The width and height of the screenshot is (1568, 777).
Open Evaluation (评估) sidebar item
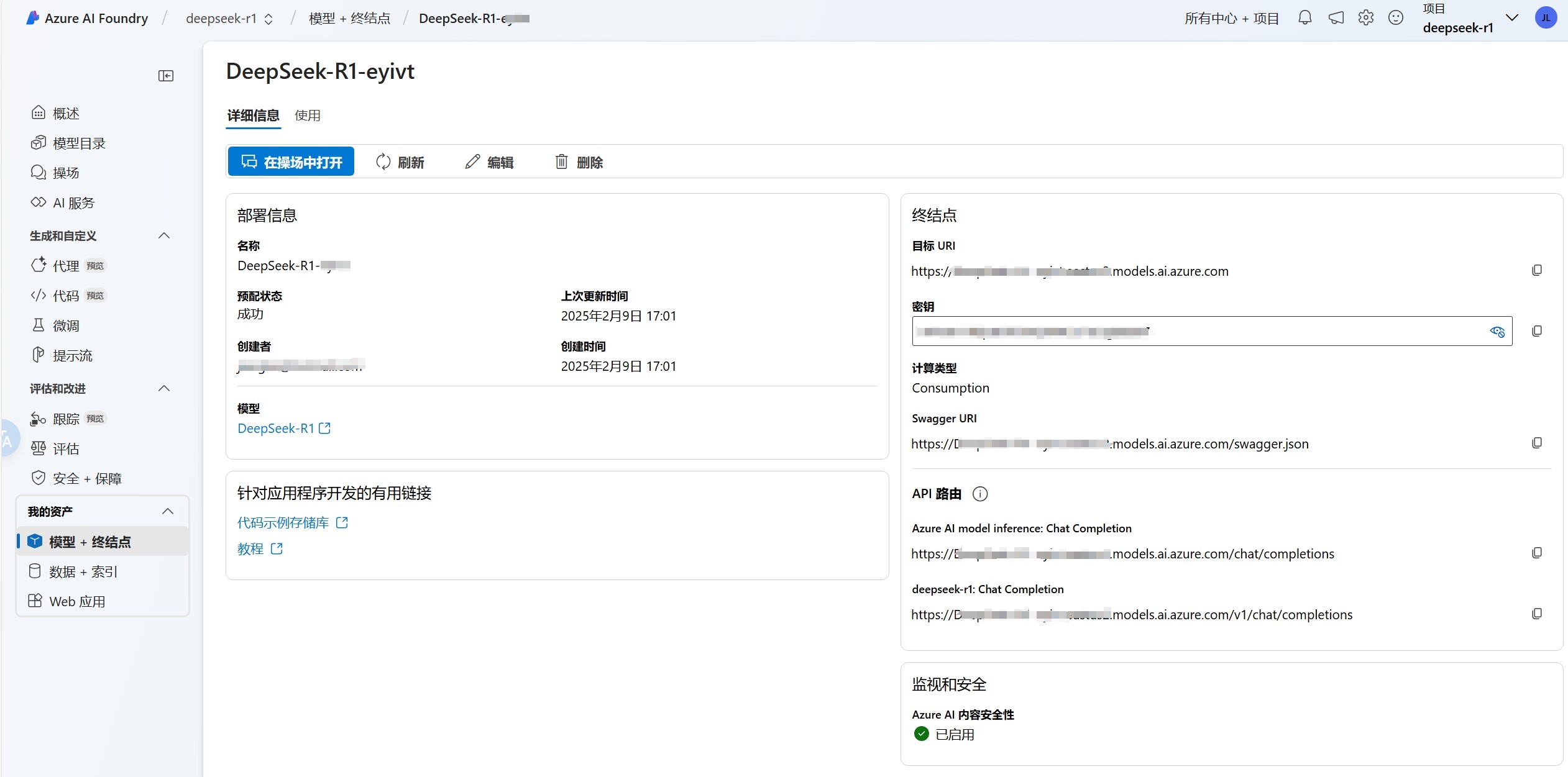click(55, 448)
